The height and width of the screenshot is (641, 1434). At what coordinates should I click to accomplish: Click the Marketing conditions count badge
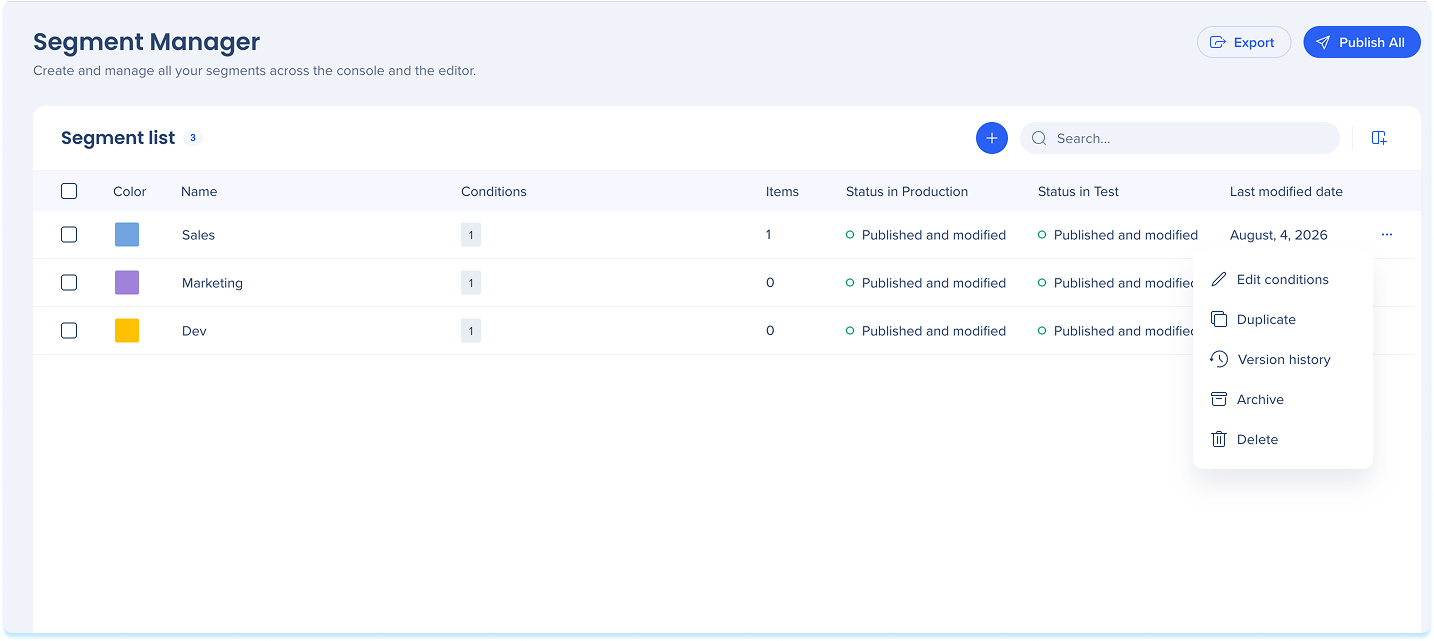(x=471, y=283)
